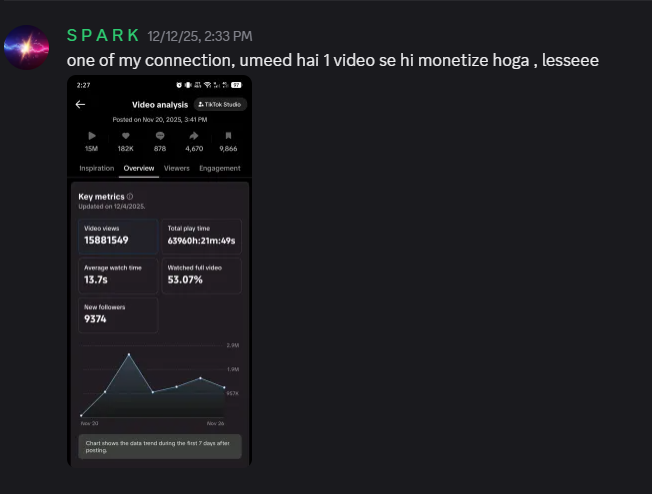652x494 pixels.
Task: Click the info icon beside Key metrics
Action: pos(130,196)
